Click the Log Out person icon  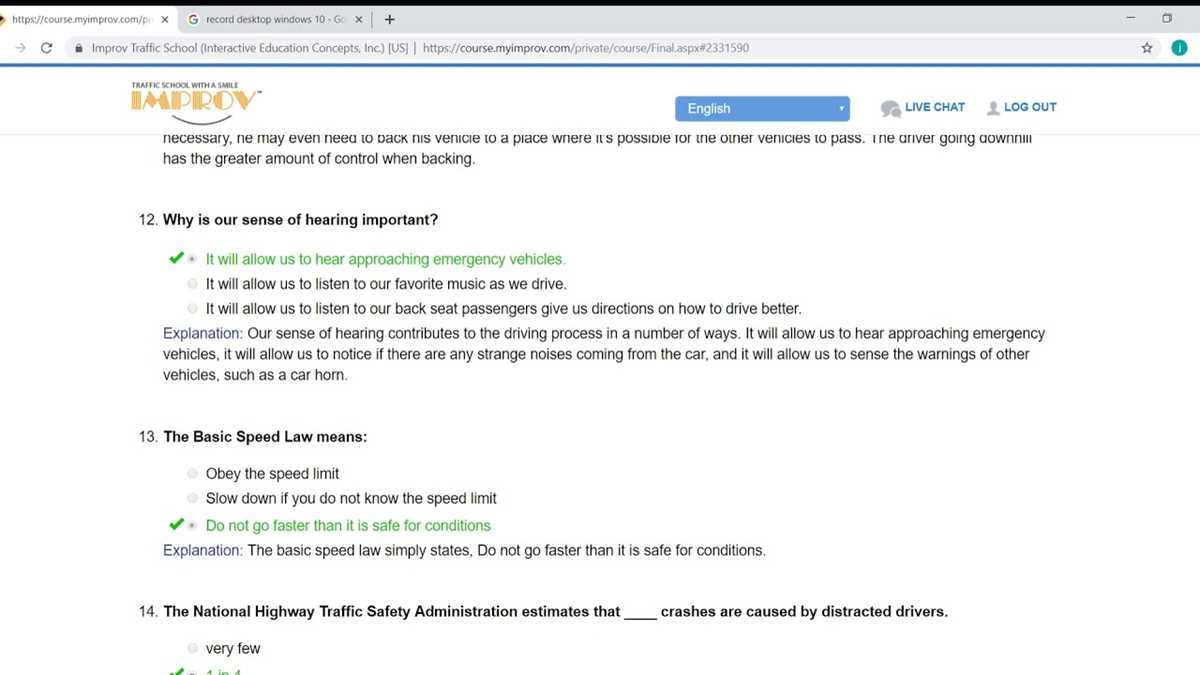pos(993,107)
